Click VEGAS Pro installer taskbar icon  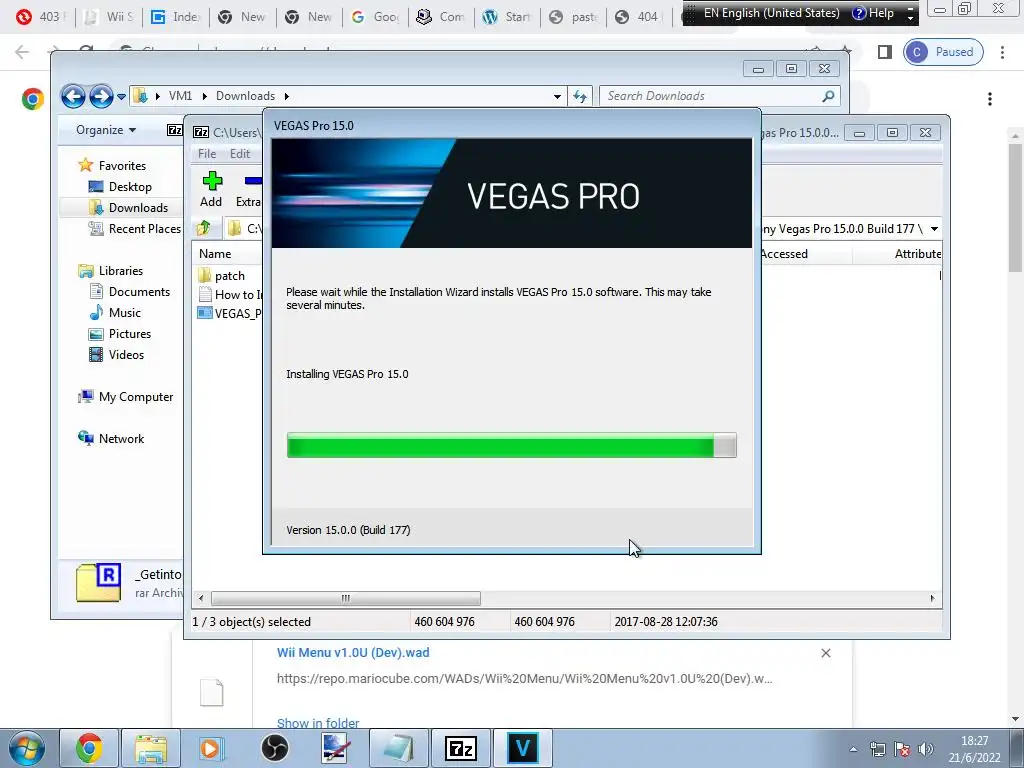522,748
